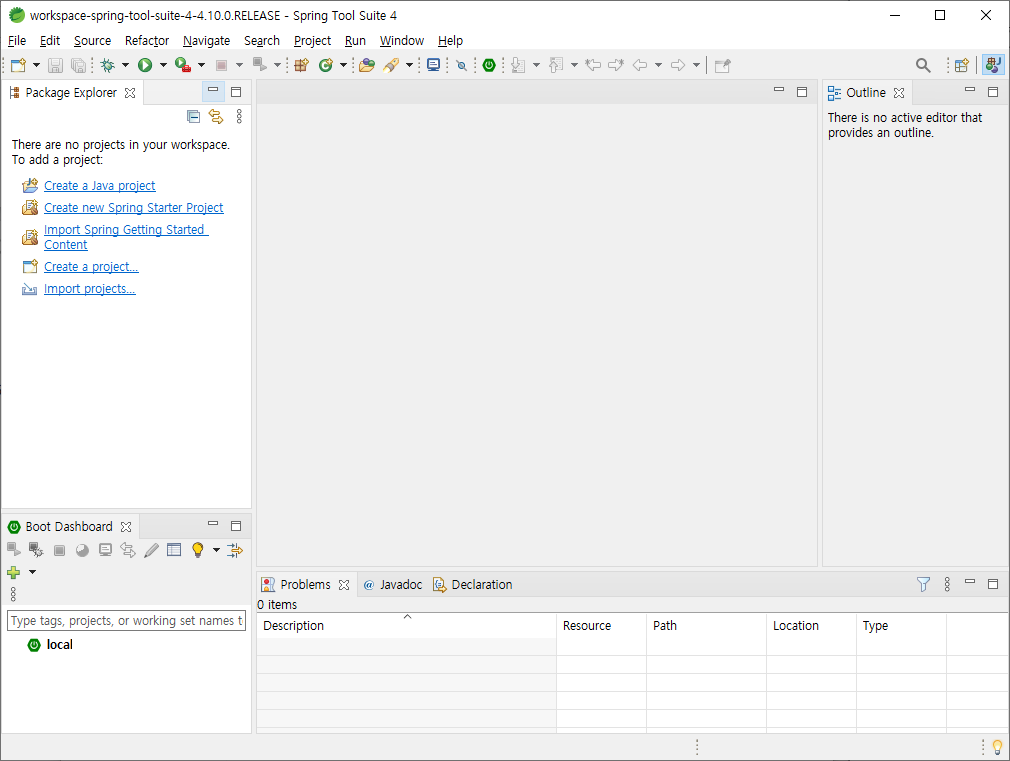Click the lightbulb tip icon in status bar

(x=997, y=747)
